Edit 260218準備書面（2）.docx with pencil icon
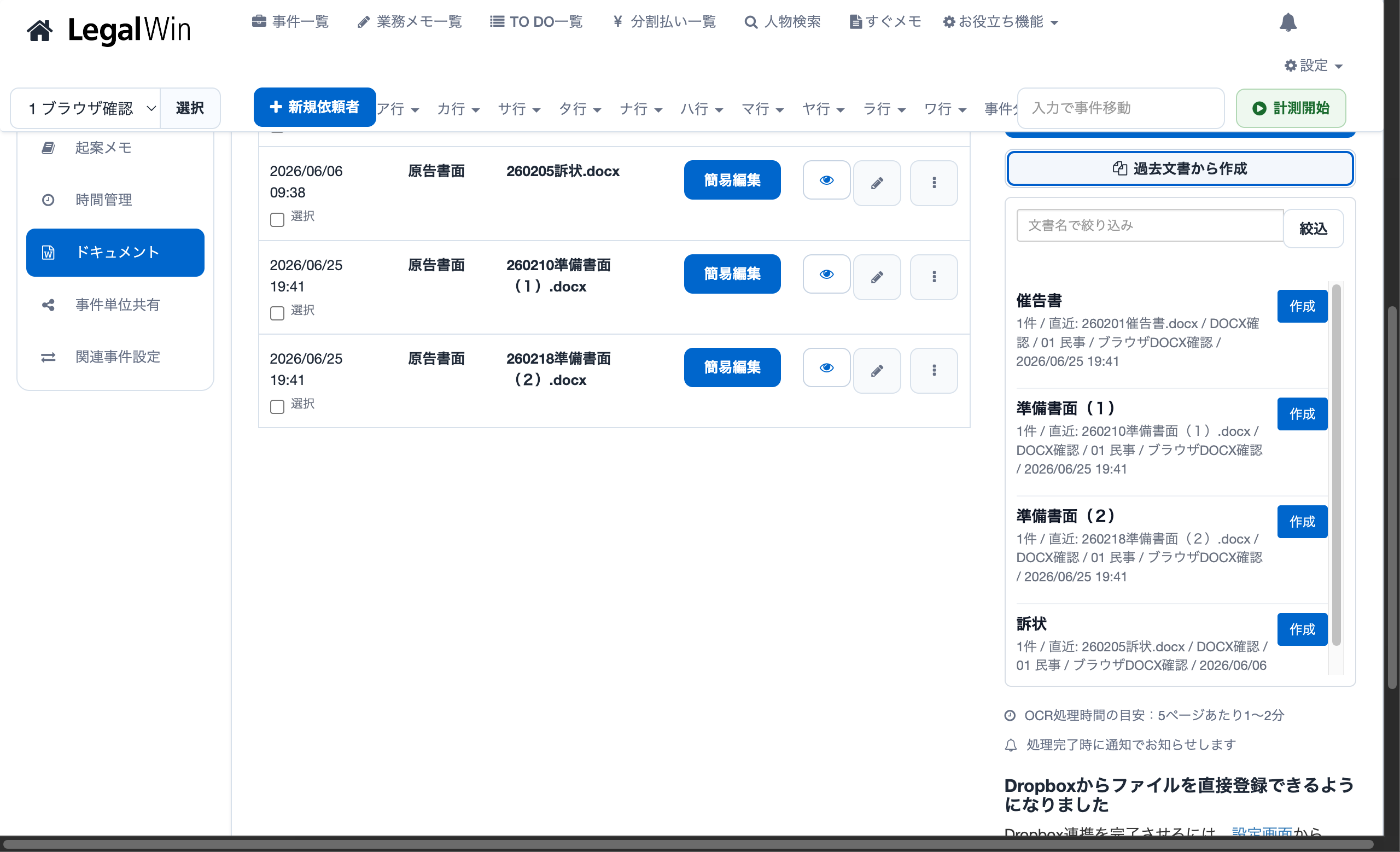Screen dimensions: 1400x852 pyautogui.click(x=877, y=370)
